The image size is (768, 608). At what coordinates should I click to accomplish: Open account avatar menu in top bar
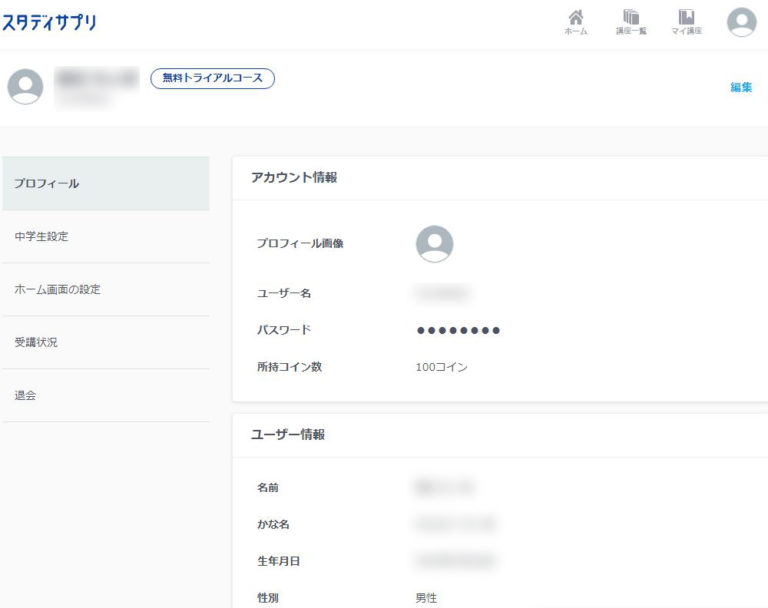coord(741,22)
